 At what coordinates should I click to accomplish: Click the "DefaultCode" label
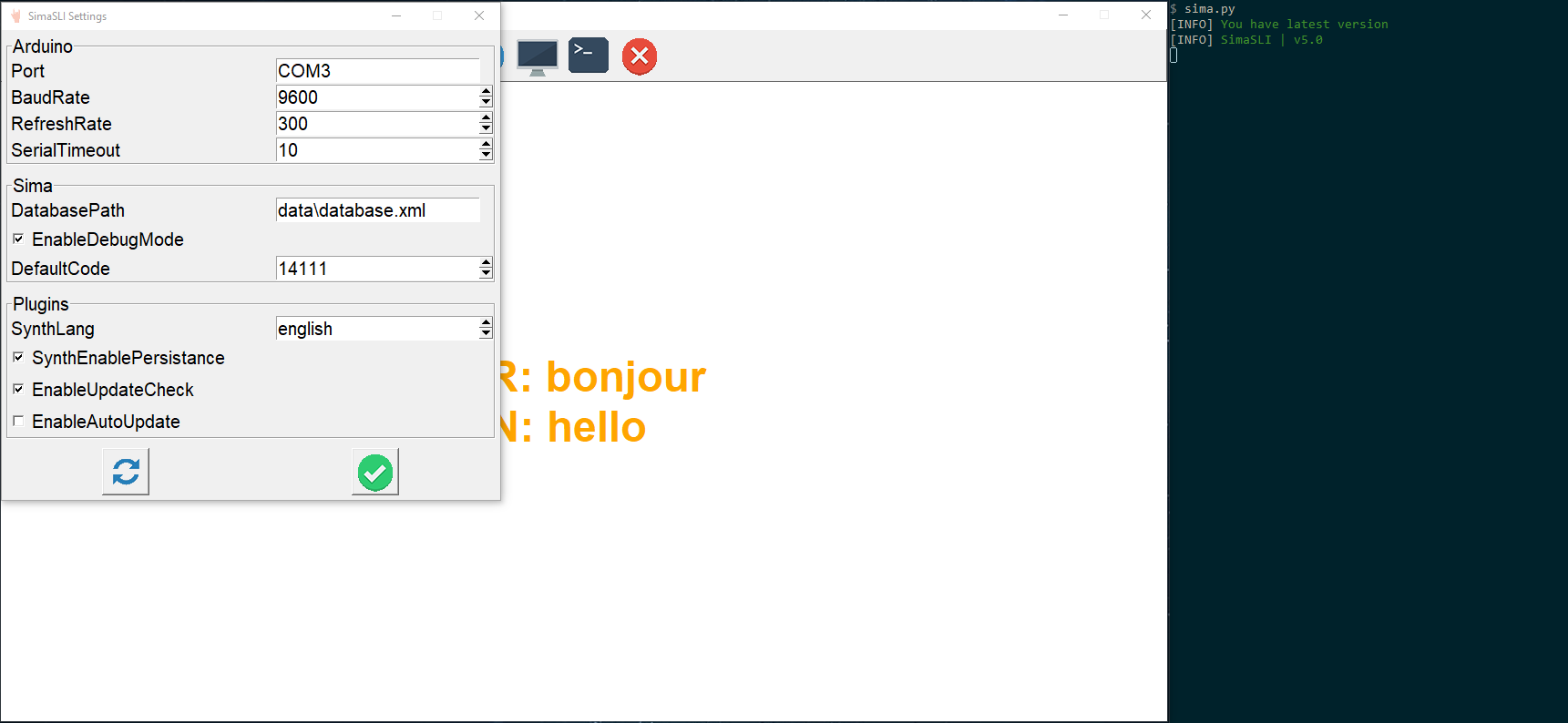click(x=61, y=269)
